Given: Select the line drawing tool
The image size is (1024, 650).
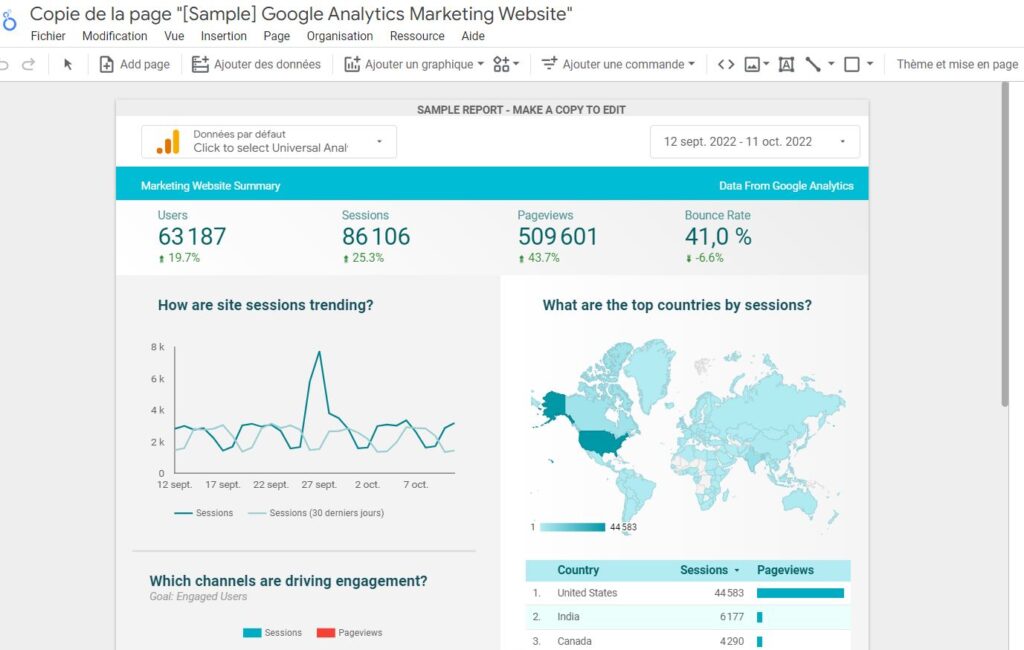Looking at the screenshot, I should [813, 64].
